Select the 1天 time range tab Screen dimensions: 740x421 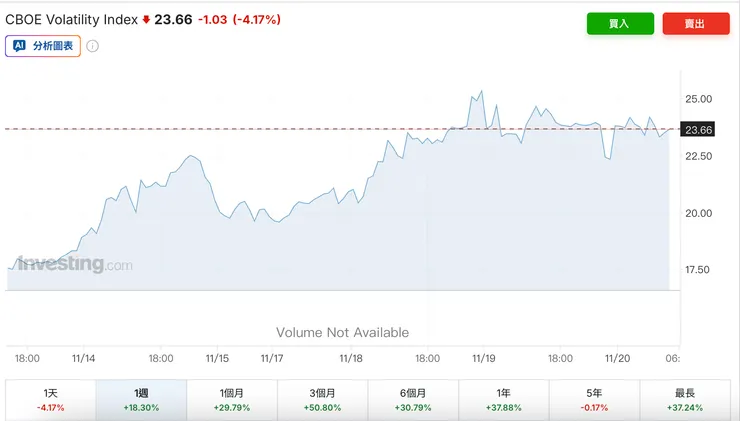50,399
